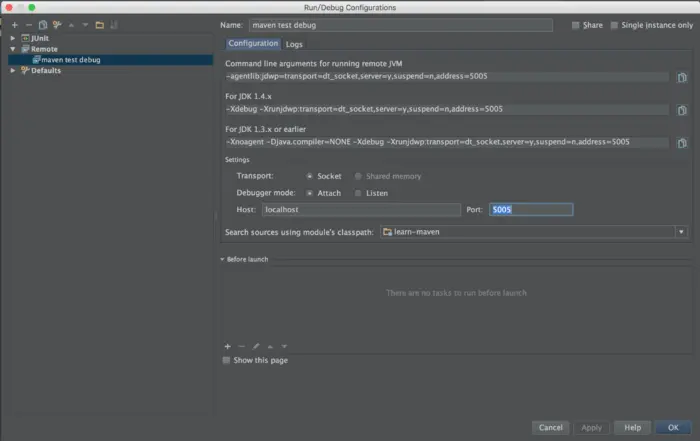Image resolution: width=700 pixels, height=441 pixels.
Task: Choose Attach debugger mode
Action: pos(309,193)
